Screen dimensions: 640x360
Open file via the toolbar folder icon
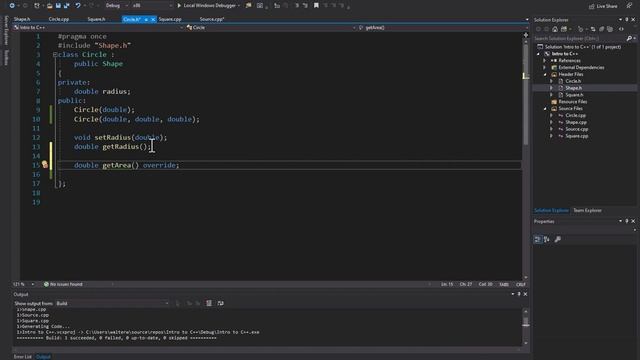coord(49,6)
